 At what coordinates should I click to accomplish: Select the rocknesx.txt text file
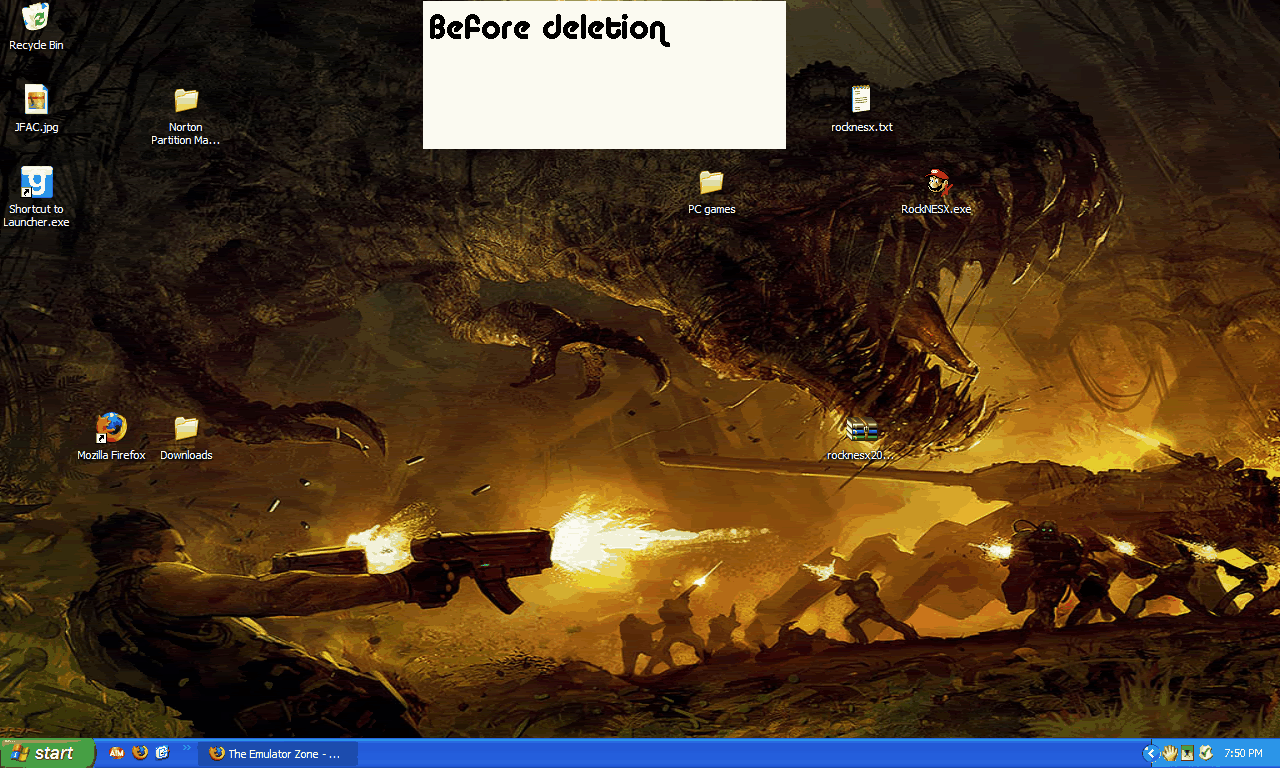click(x=861, y=100)
